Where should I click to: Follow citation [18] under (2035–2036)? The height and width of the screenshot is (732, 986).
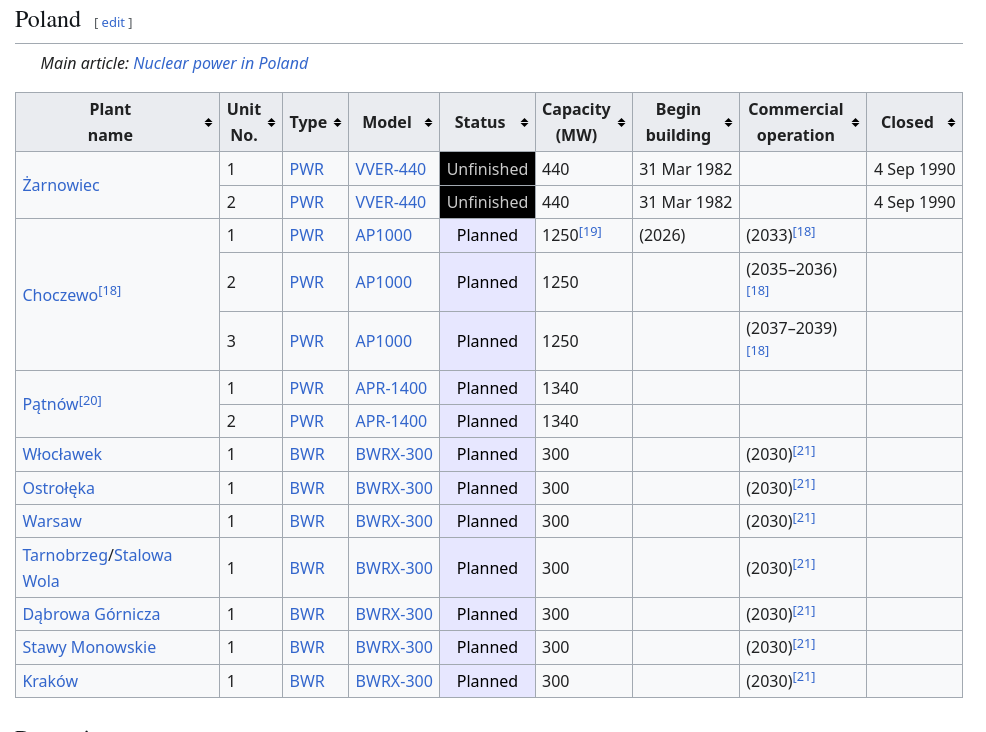point(758,291)
